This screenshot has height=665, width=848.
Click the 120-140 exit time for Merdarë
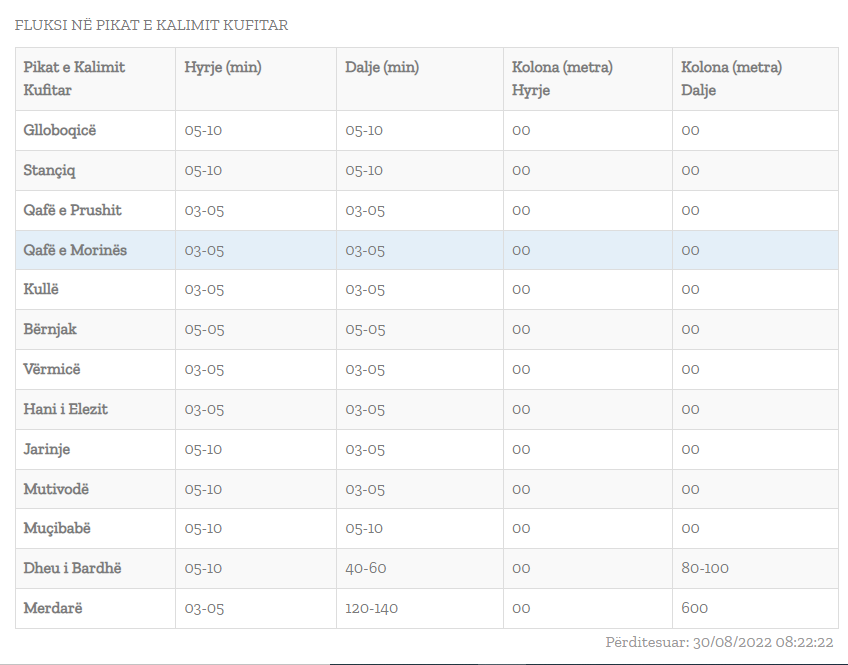371,608
